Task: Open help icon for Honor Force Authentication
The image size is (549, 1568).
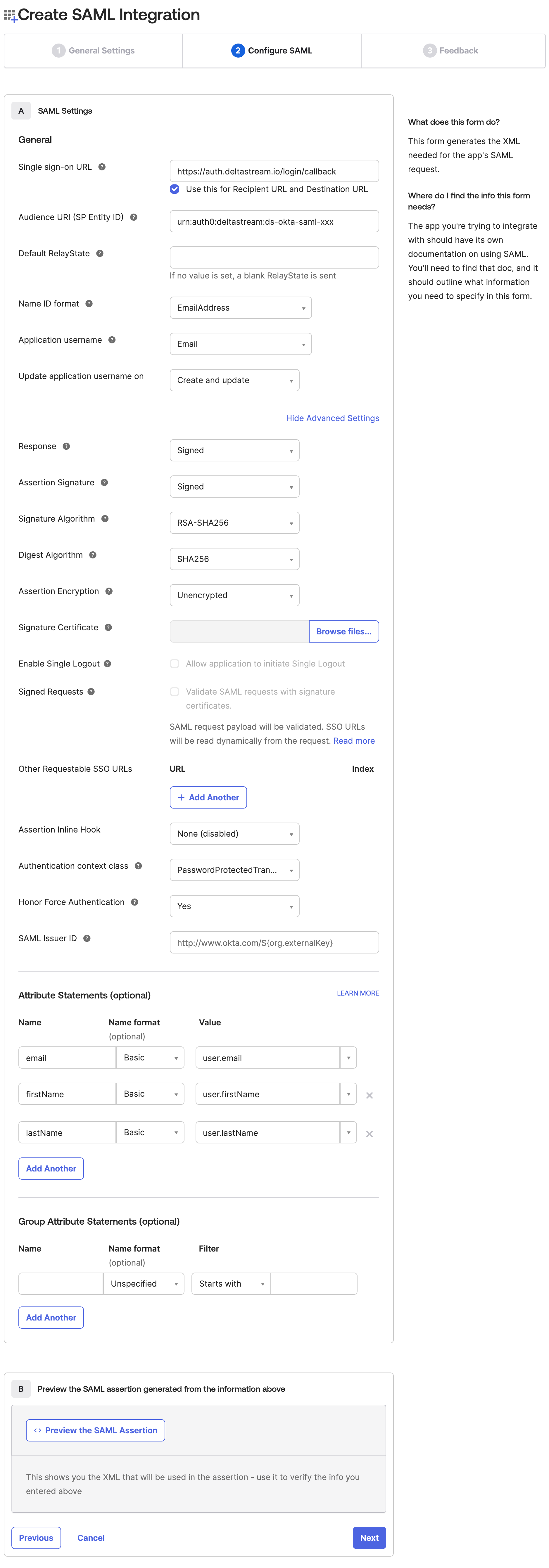Action: pos(135,902)
